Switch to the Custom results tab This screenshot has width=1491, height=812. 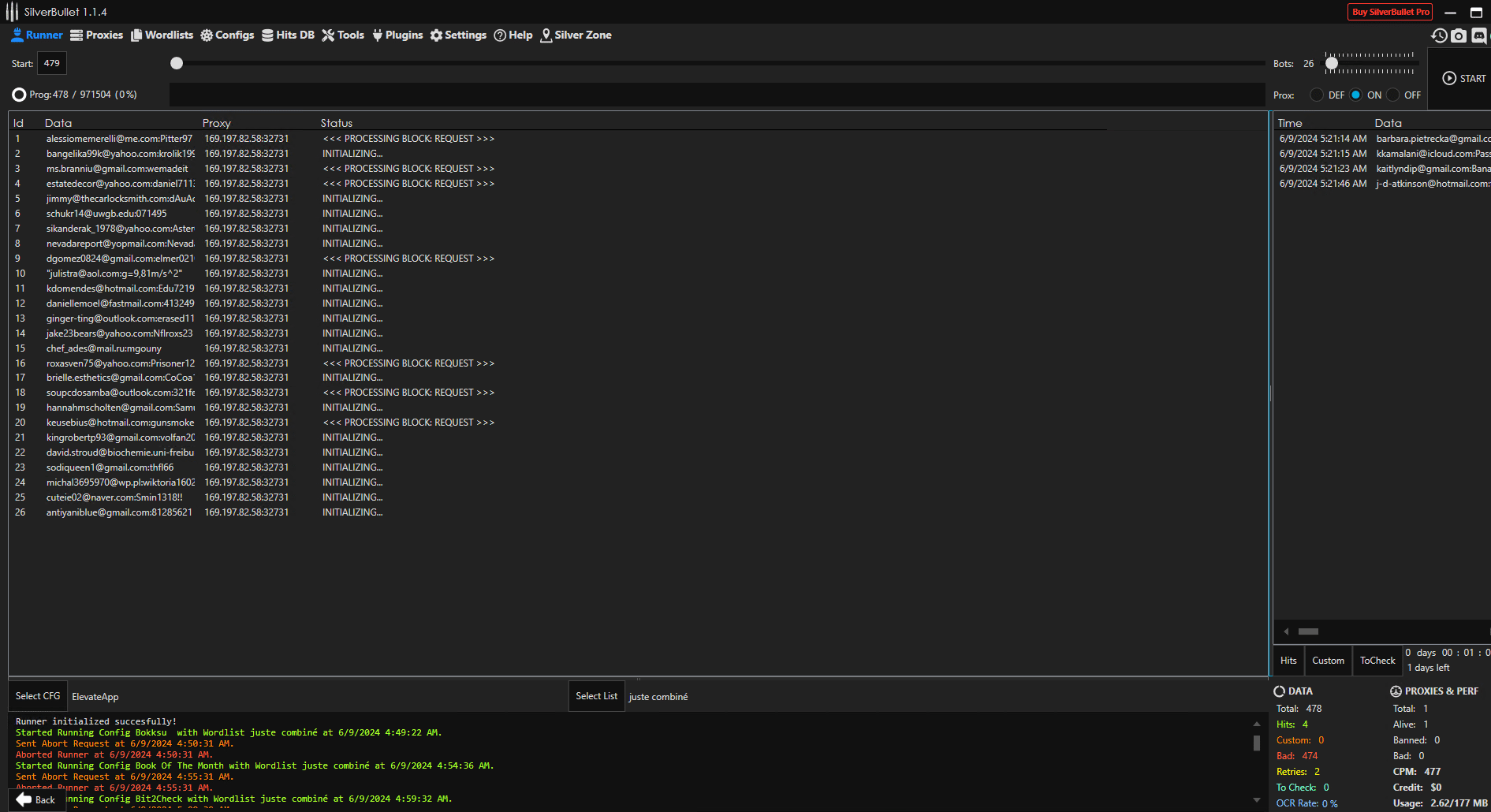1328,661
